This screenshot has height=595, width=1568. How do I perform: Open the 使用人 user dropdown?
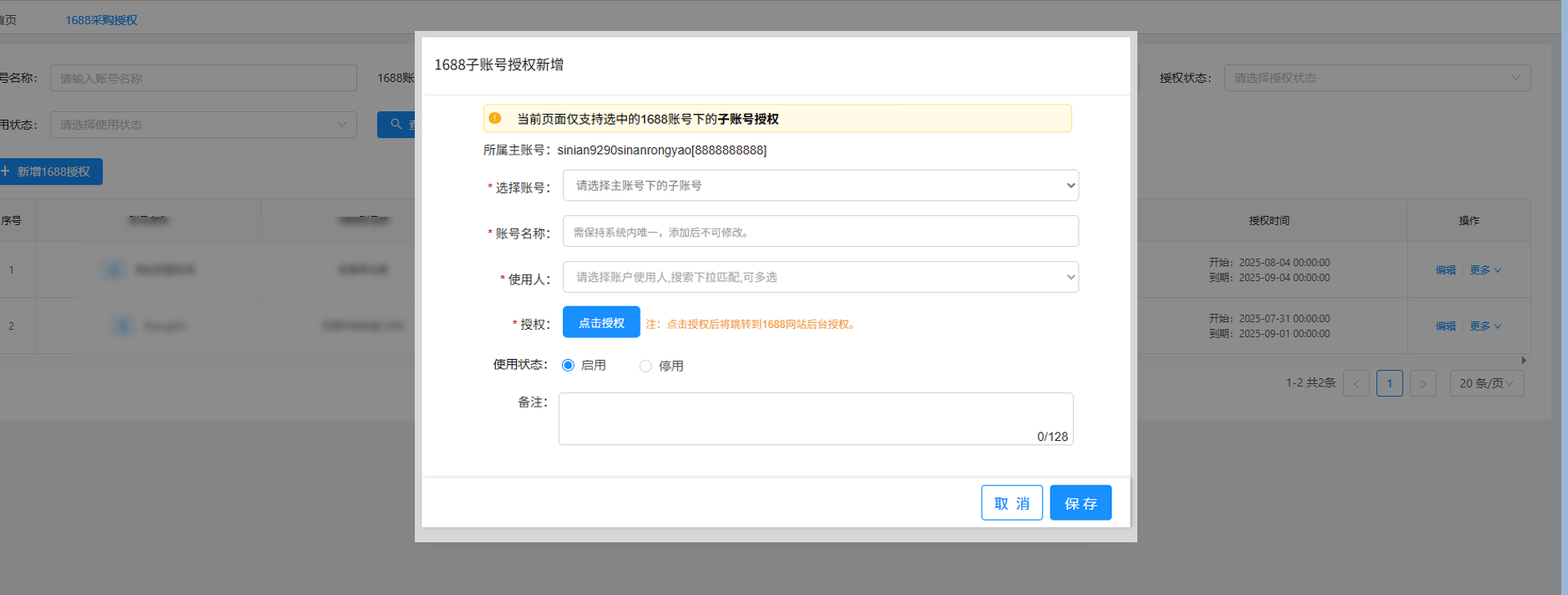(x=820, y=277)
